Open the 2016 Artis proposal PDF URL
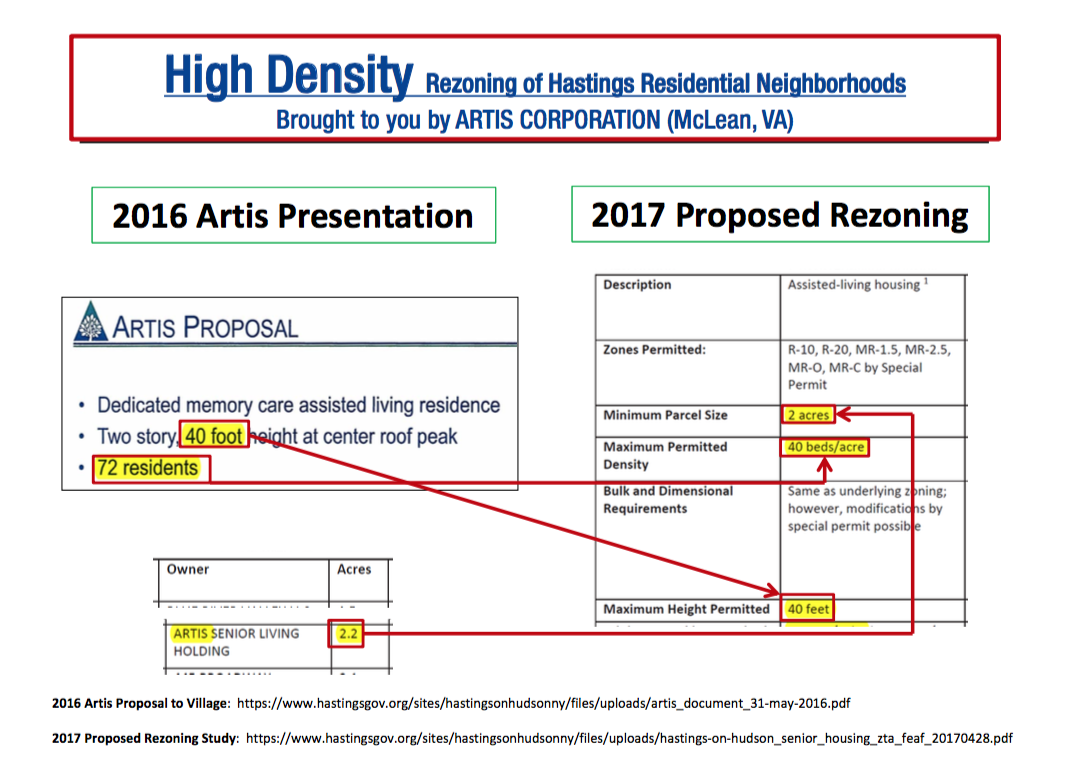This screenshot has height=779, width=1075. (x=543, y=704)
